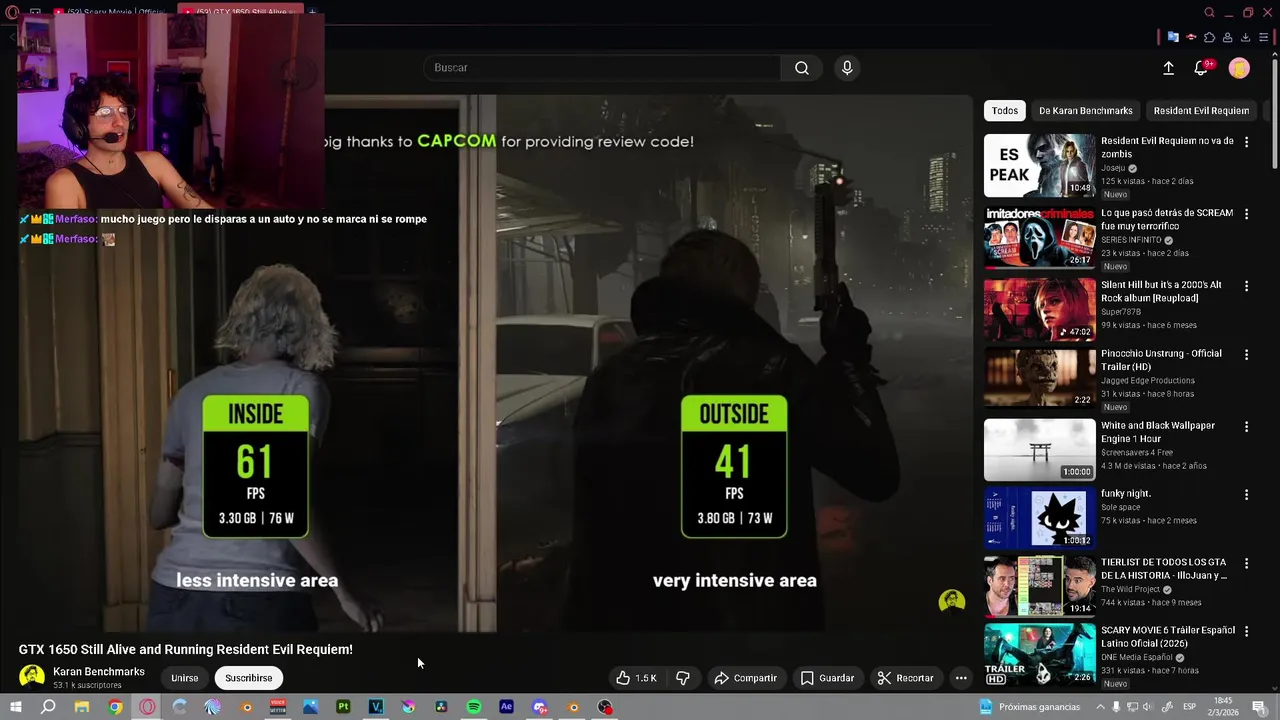The image size is (1280, 720).
Task: Click the ESP language indicator
Action: [1190, 707]
